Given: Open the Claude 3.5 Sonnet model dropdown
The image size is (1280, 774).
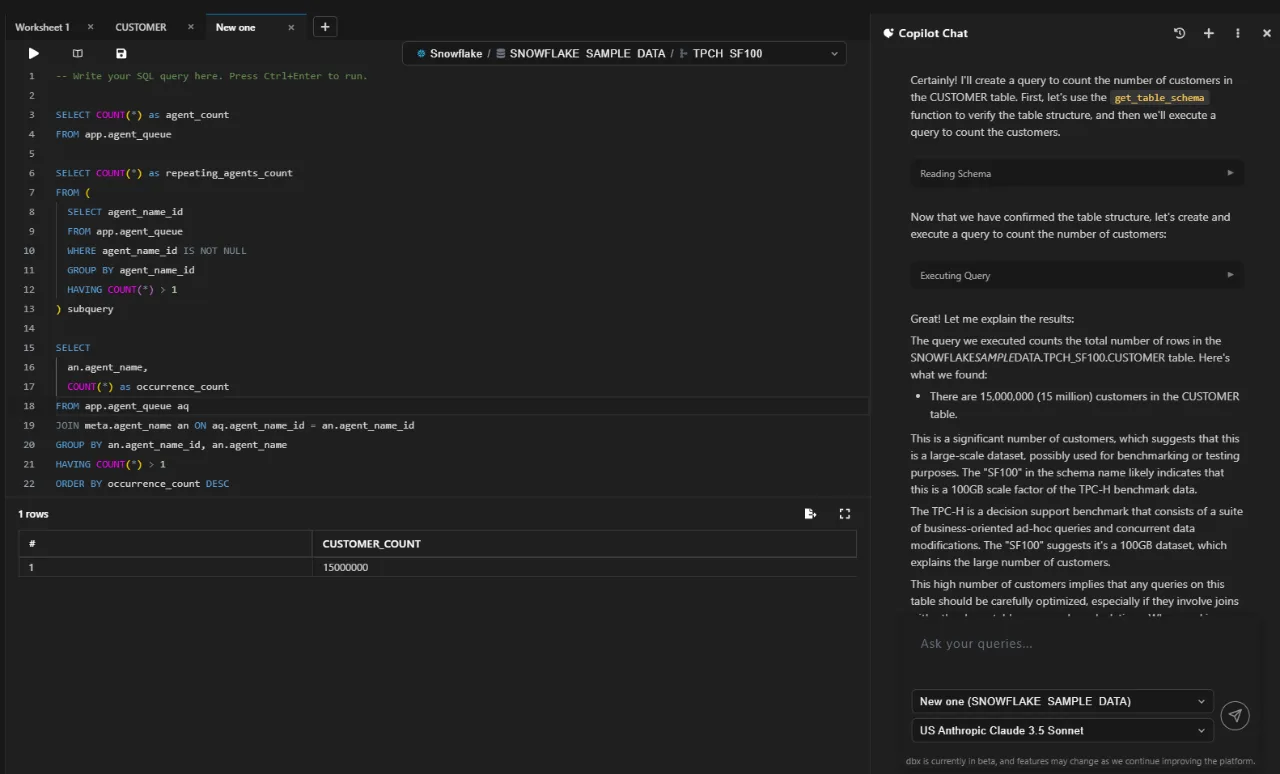Looking at the screenshot, I should tap(1062, 730).
